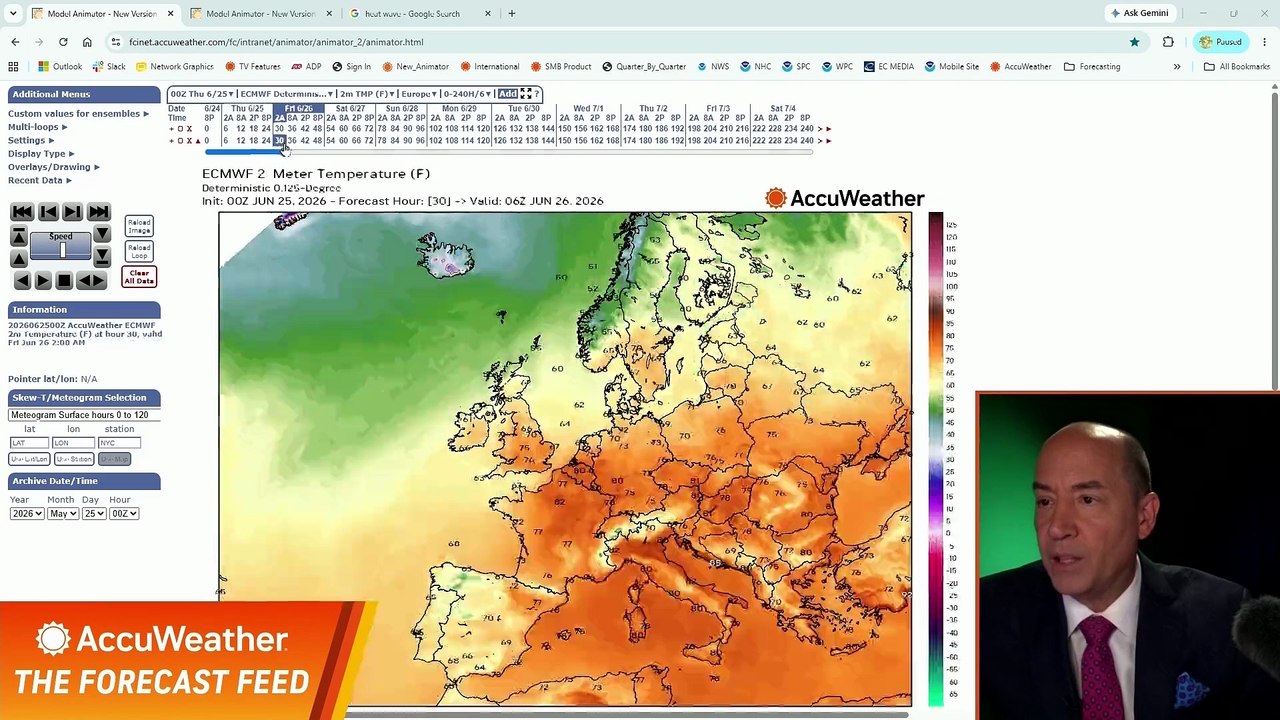Open the ECMWF Deterministic model dropdown
Viewport: 1280px width, 720px height.
[286, 94]
